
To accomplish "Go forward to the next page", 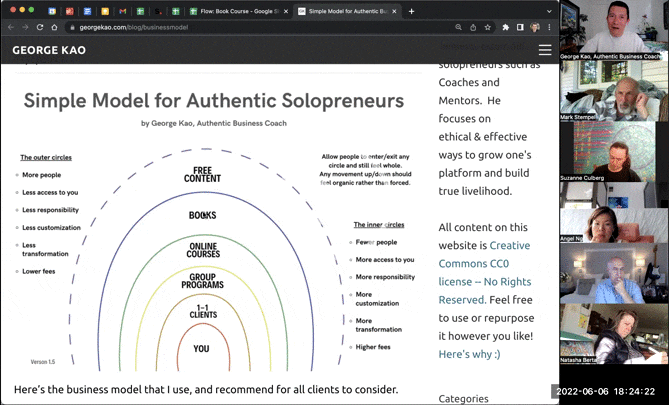I will (x=25, y=27).
